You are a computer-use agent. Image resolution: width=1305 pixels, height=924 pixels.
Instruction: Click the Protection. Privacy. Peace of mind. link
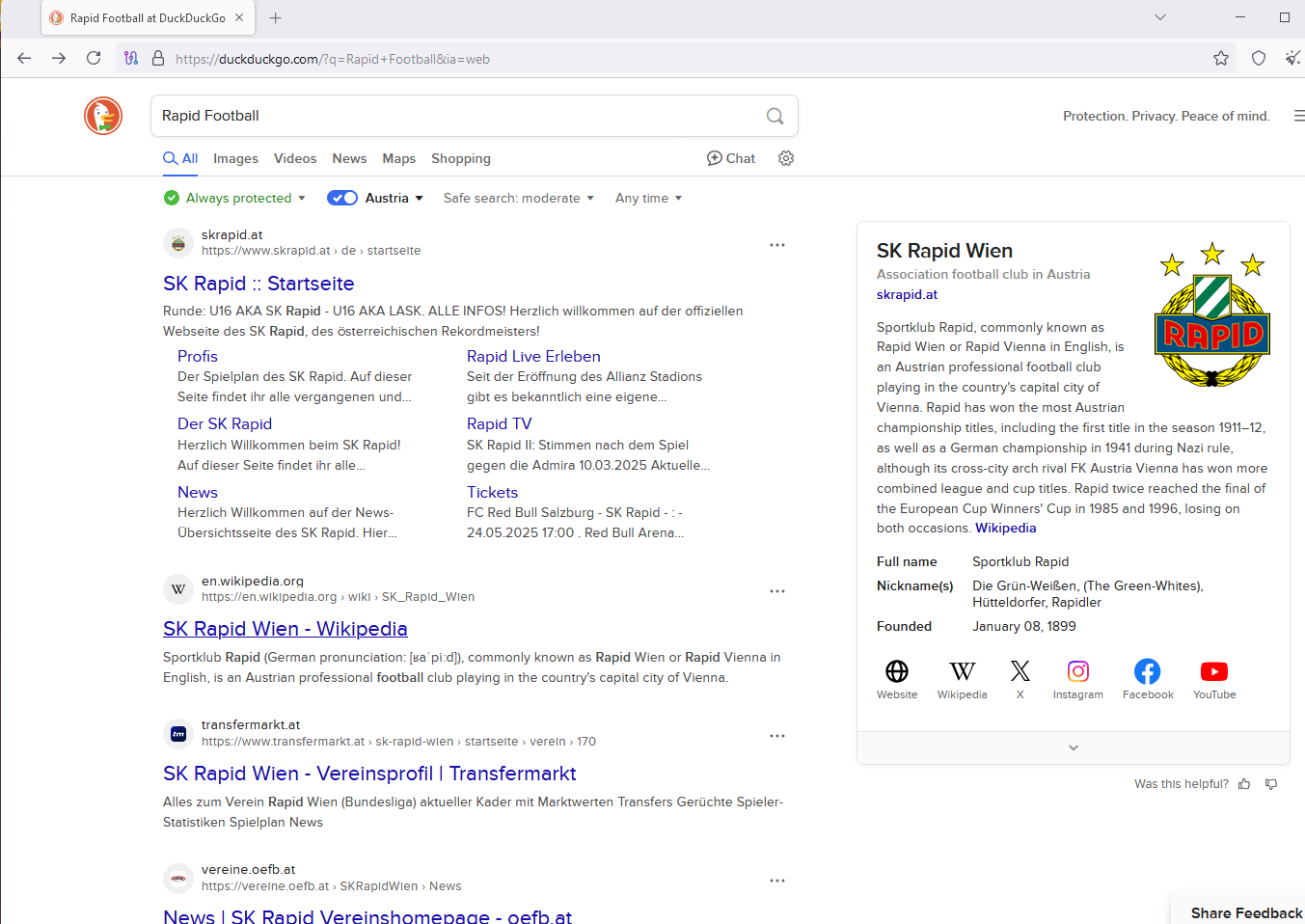pyautogui.click(x=1166, y=116)
